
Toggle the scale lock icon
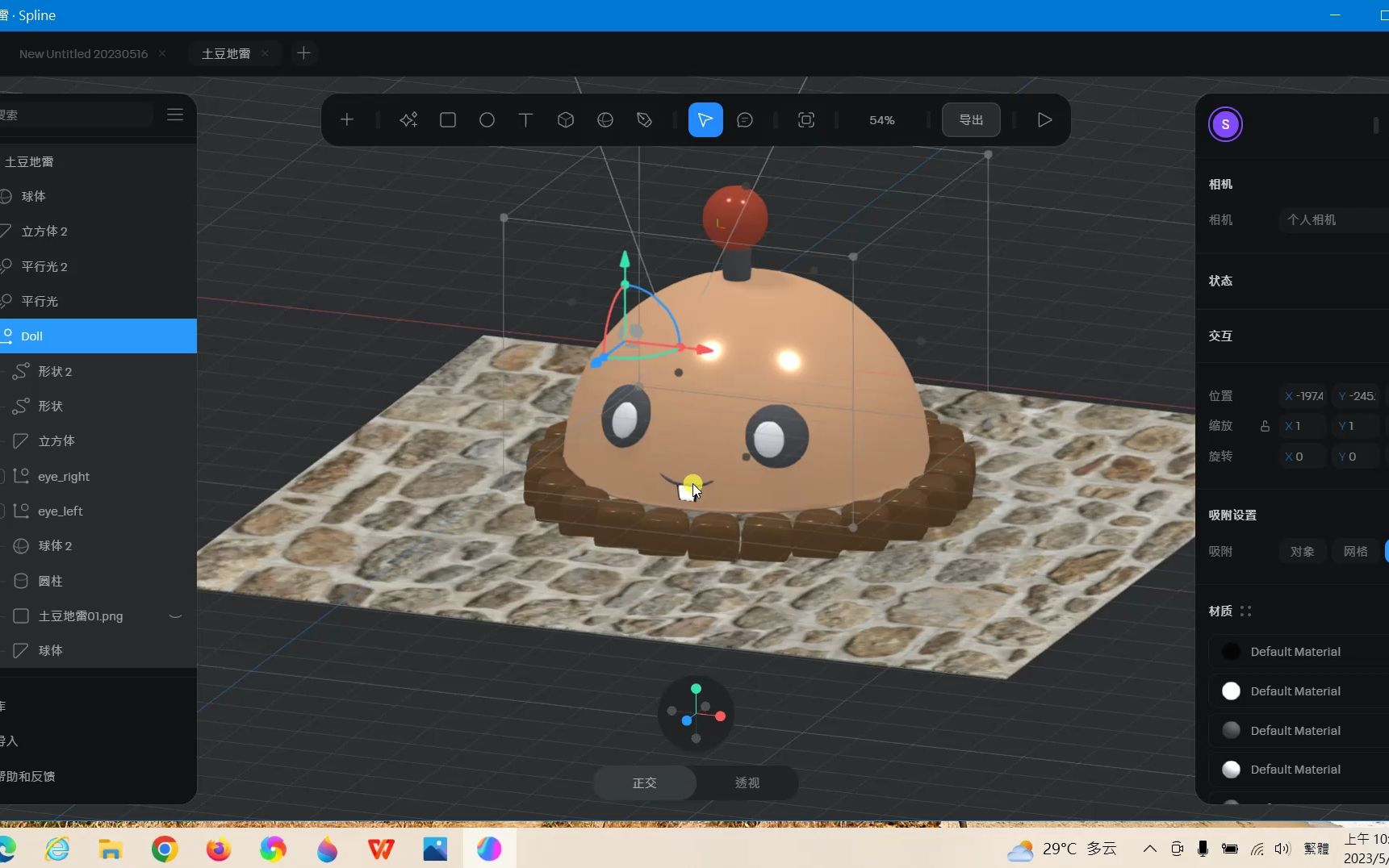tap(1265, 426)
